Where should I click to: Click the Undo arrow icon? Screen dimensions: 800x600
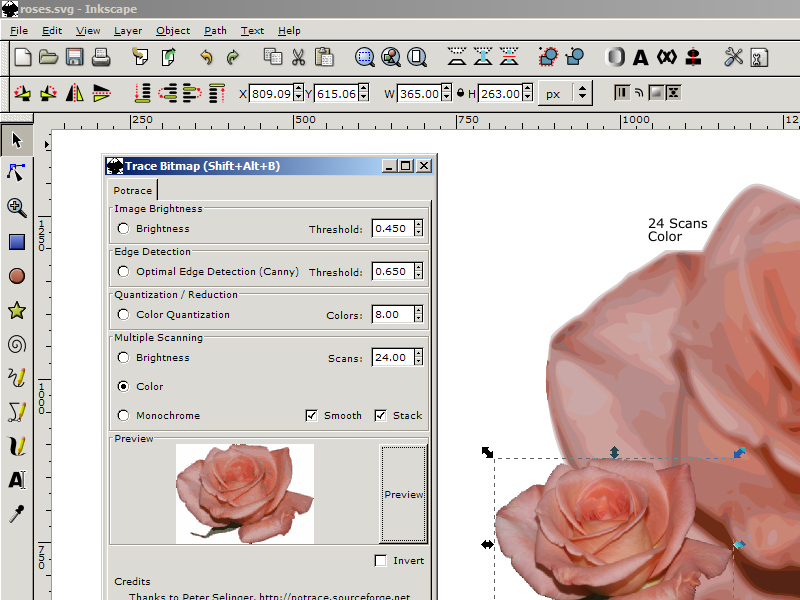click(x=206, y=57)
